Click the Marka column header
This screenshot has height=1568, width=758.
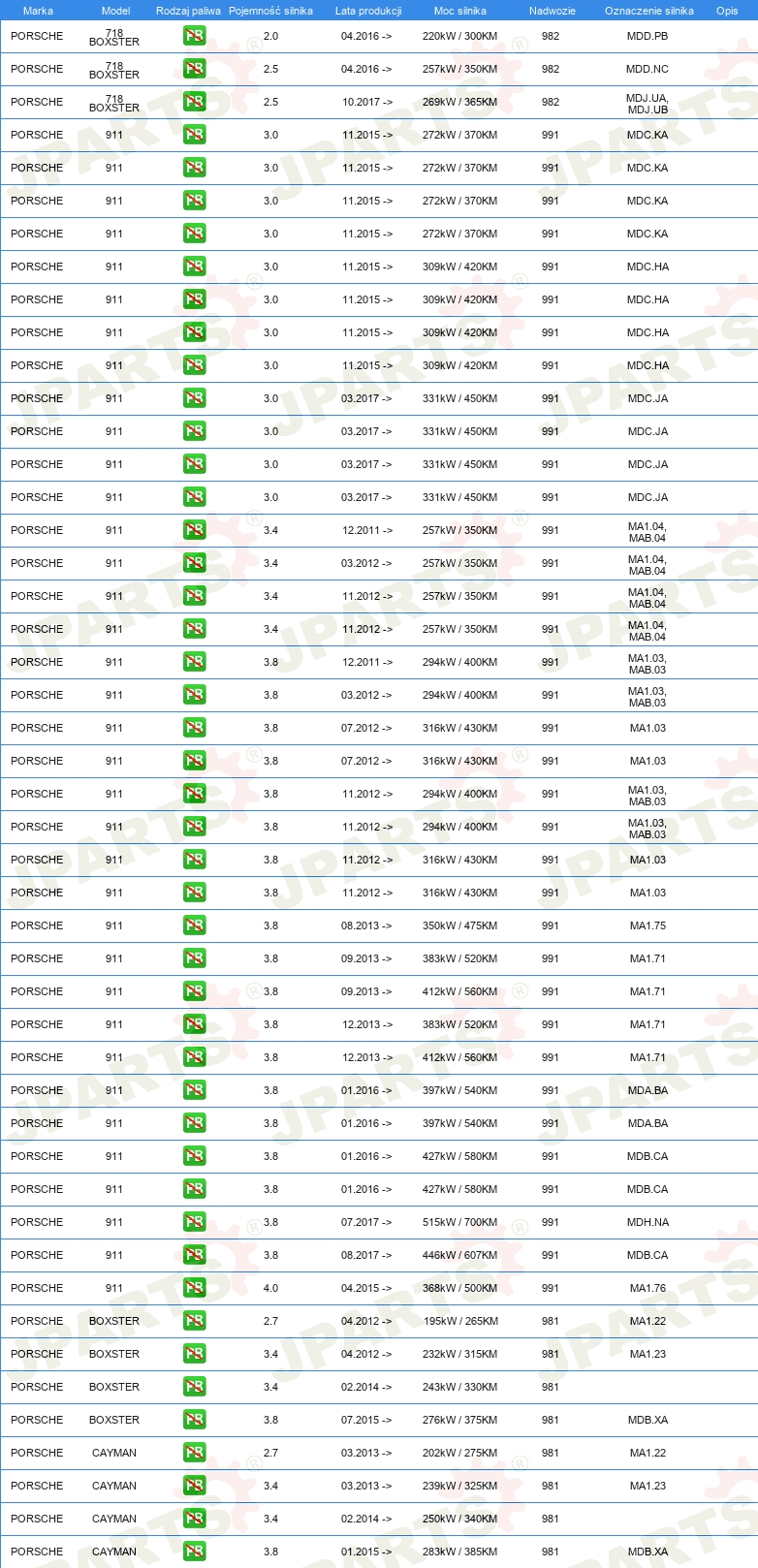click(38, 11)
